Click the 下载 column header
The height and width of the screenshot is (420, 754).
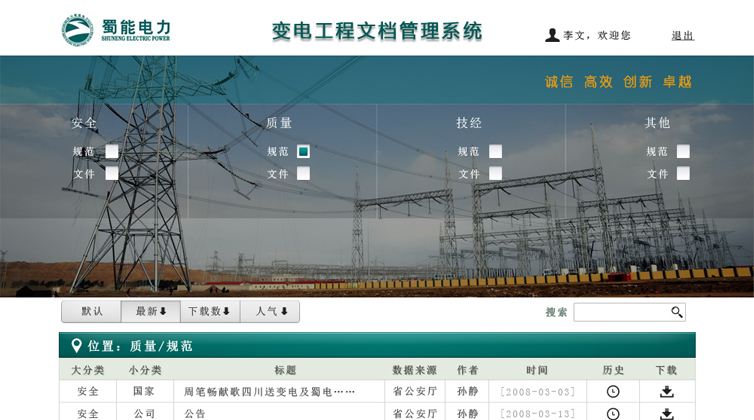666,370
